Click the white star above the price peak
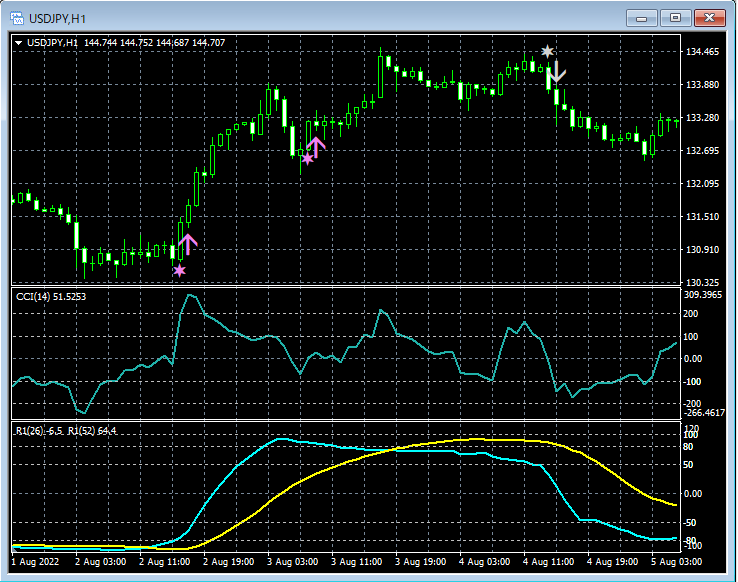This screenshot has height=582, width=738. pos(546,51)
